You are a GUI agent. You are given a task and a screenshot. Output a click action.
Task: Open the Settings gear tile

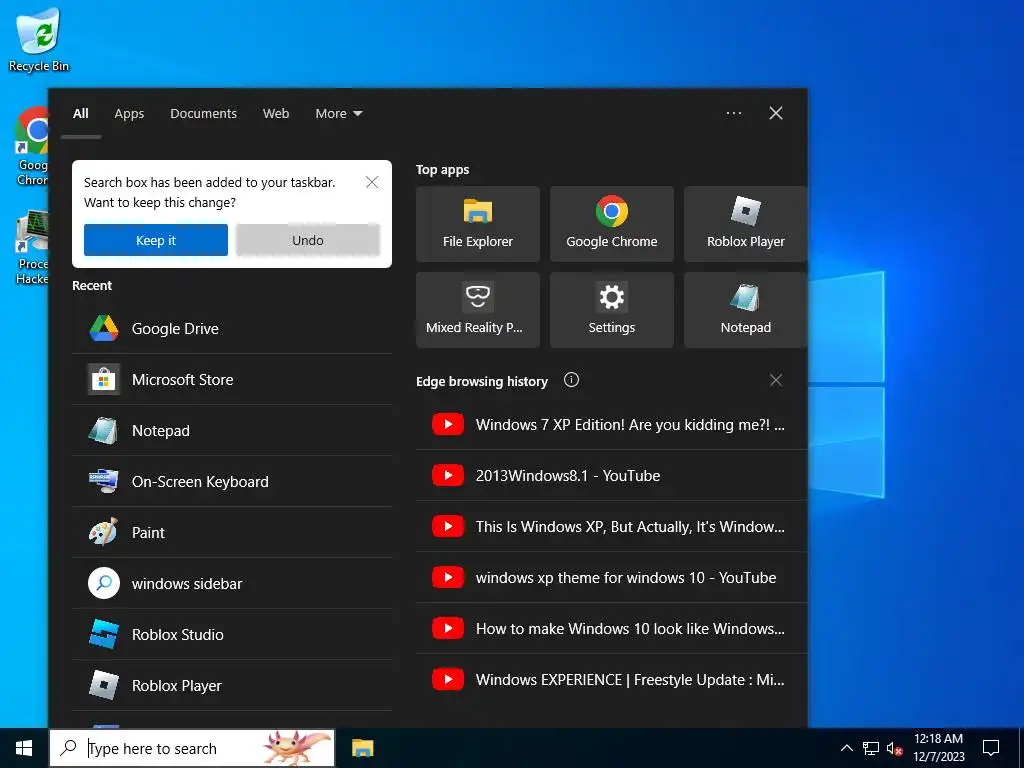[611, 310]
